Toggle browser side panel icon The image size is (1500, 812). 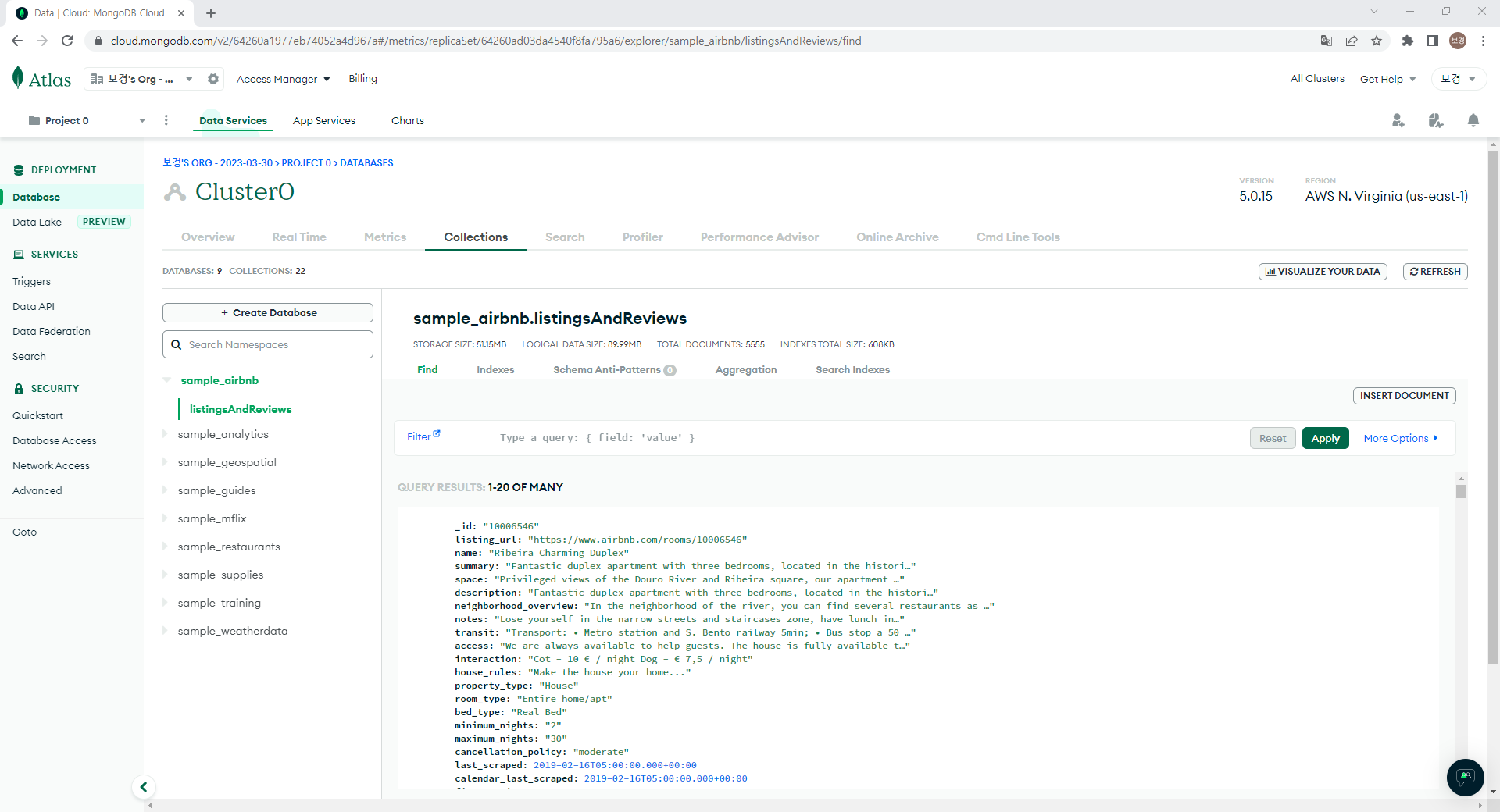1433,41
